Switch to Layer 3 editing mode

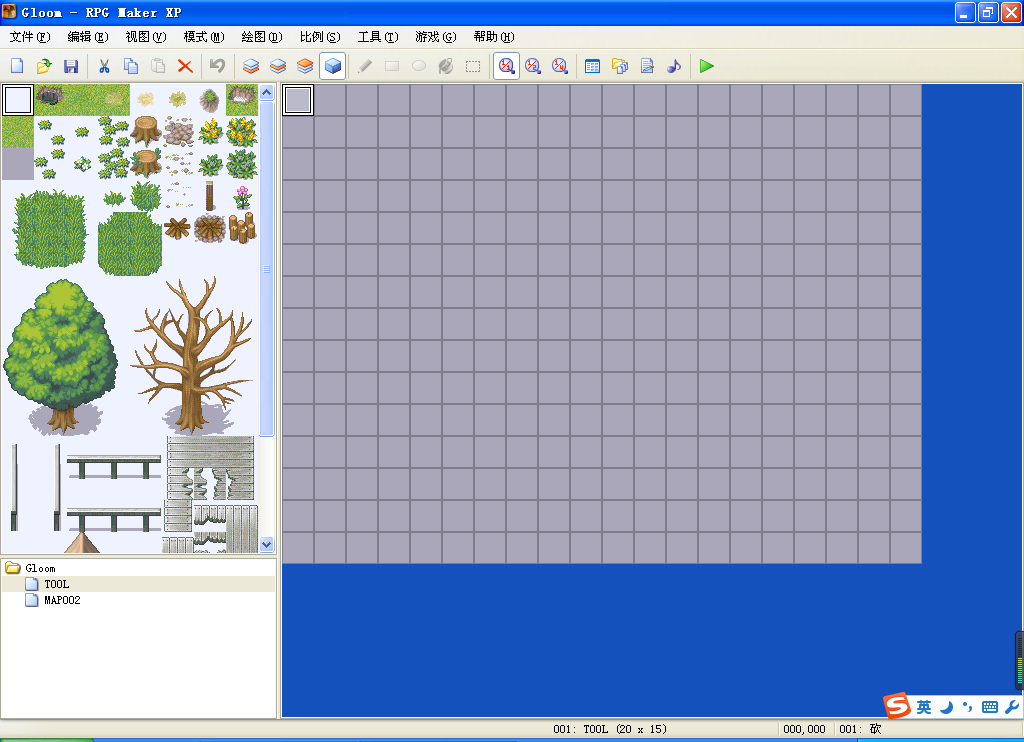coord(305,66)
